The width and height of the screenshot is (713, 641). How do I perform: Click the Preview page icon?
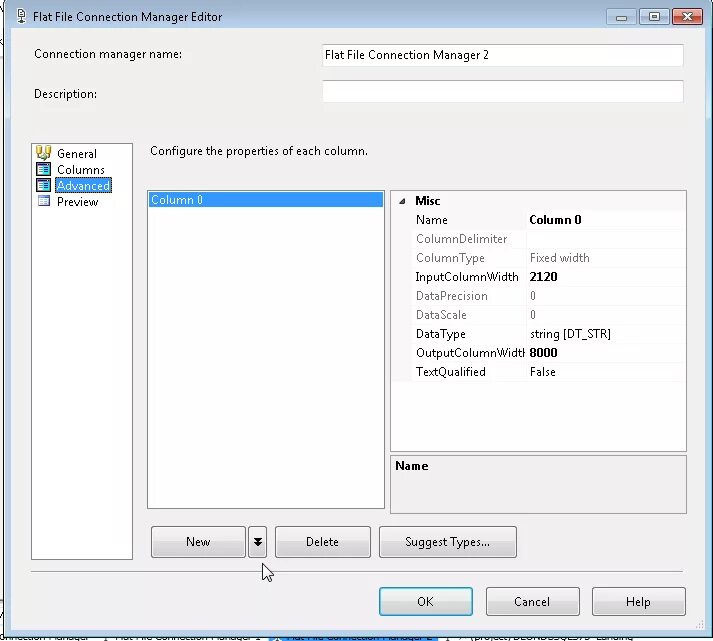pyautogui.click(x=44, y=201)
